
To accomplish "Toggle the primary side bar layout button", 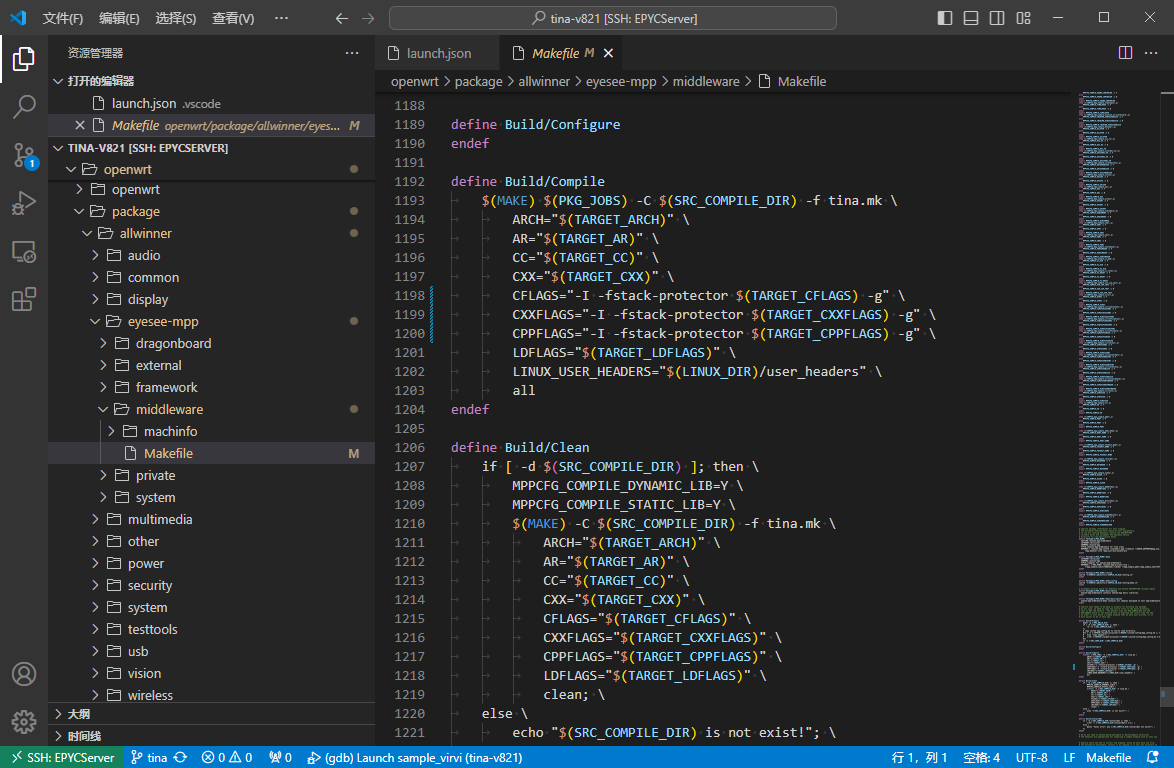I will click(x=945, y=18).
